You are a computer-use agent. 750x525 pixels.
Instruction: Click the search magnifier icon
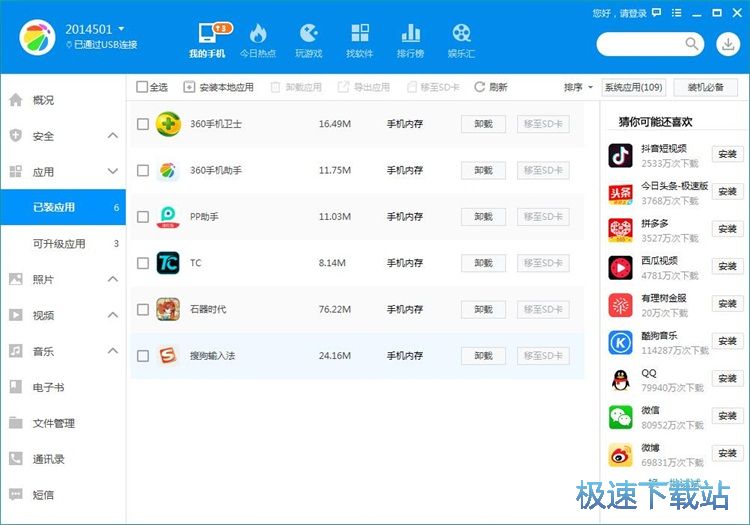coord(691,44)
